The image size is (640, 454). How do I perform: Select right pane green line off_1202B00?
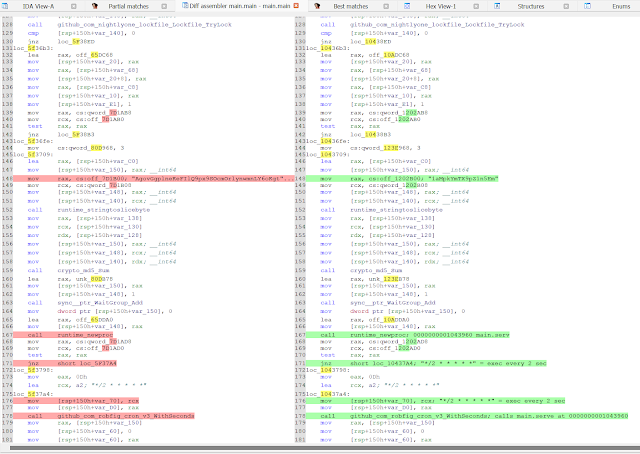click(402, 179)
